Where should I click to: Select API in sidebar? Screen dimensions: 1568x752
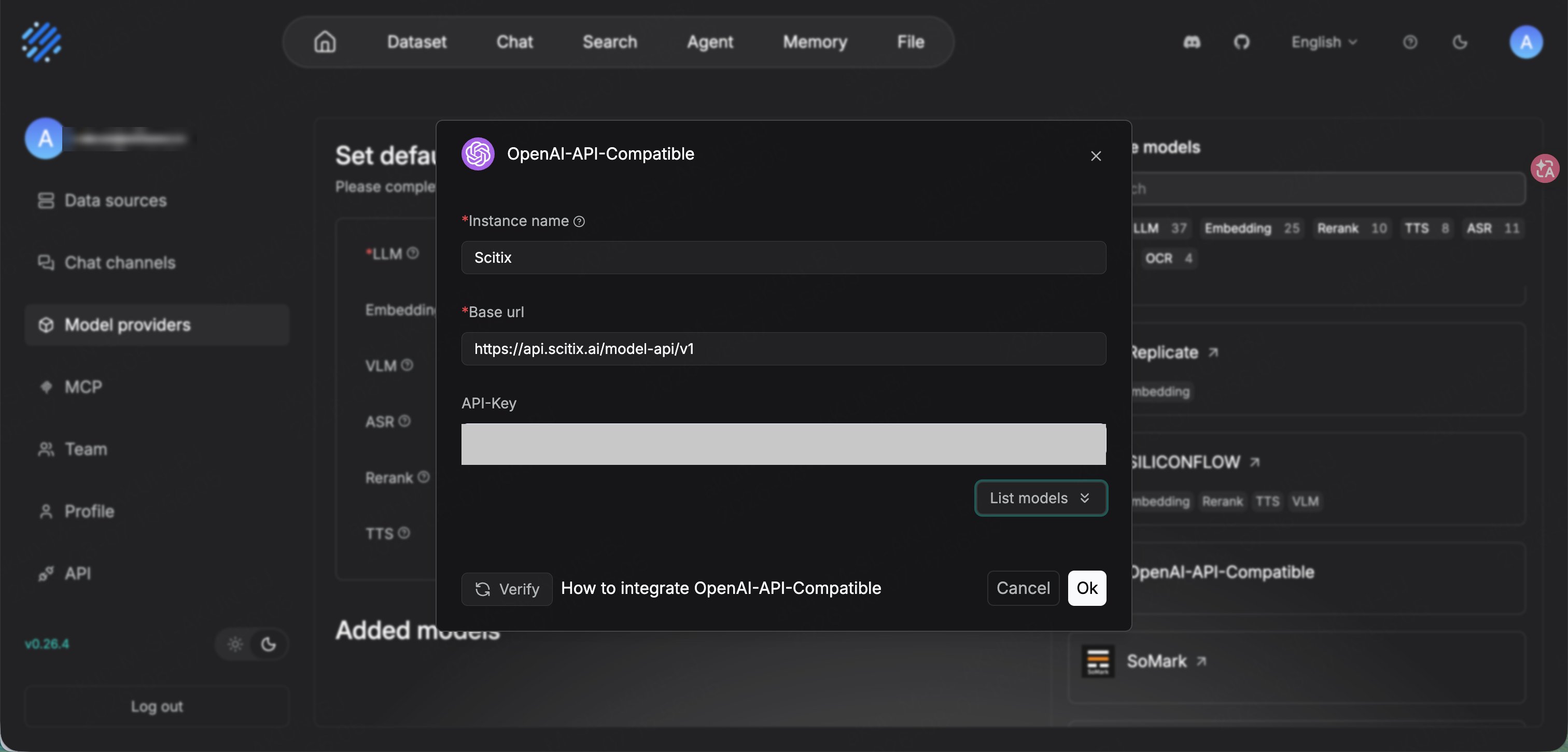(157, 573)
